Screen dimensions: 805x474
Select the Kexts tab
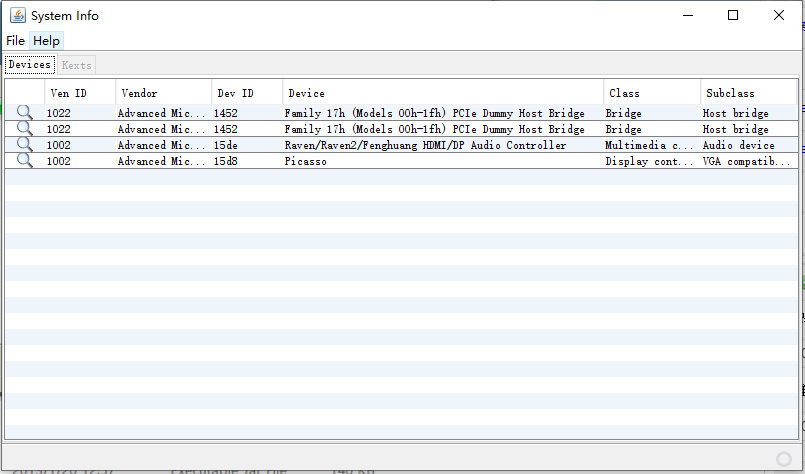[x=76, y=65]
